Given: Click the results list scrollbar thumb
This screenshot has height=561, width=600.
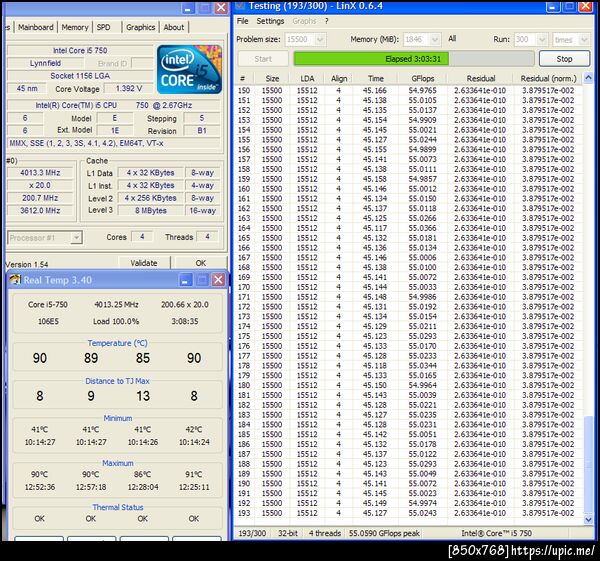Looking at the screenshot, I should [588, 465].
